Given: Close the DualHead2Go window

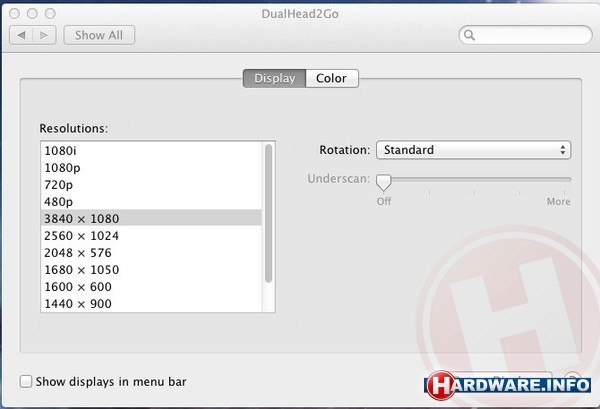Looking at the screenshot, I should point(15,14).
